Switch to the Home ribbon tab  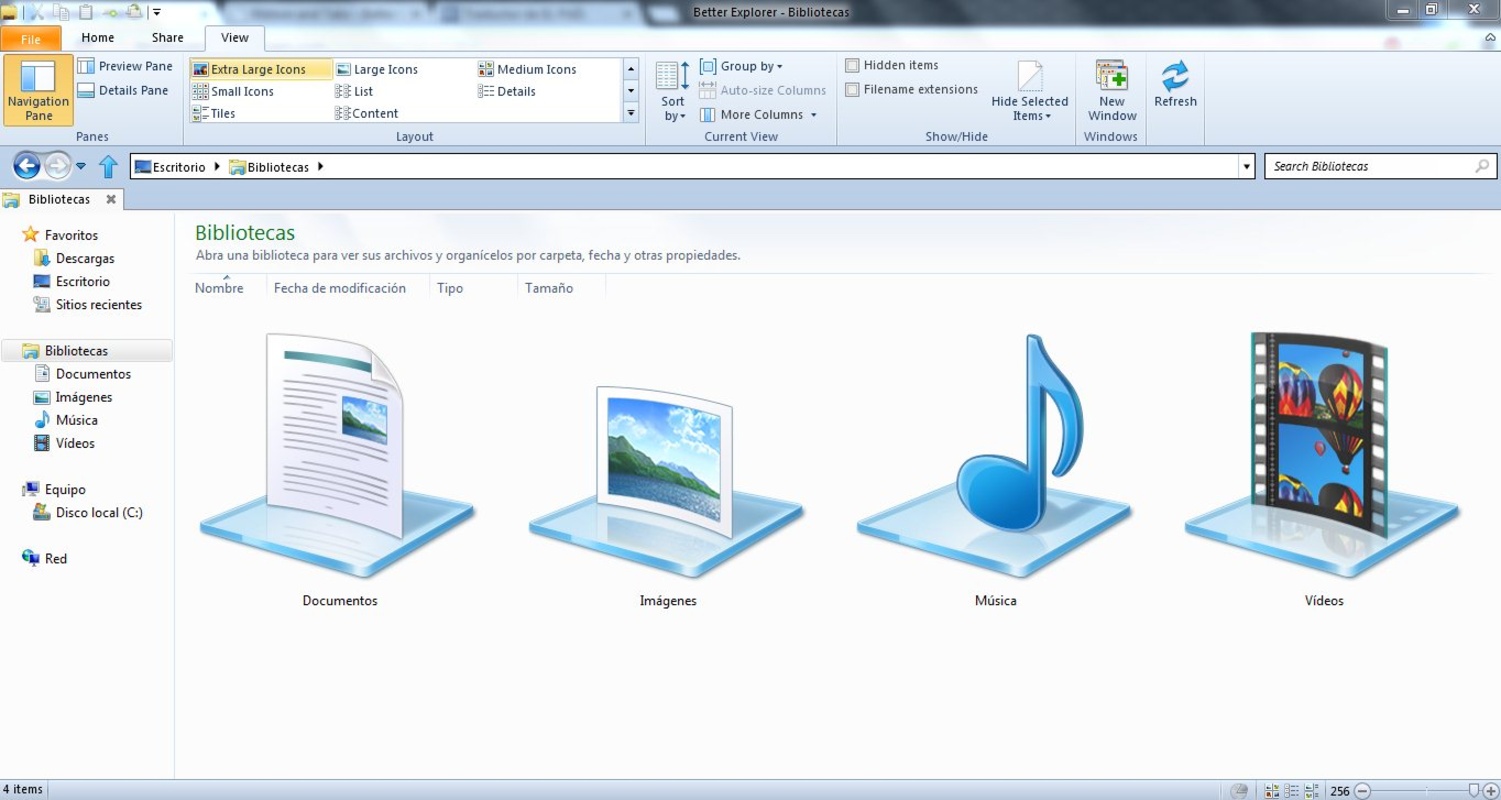(x=98, y=38)
